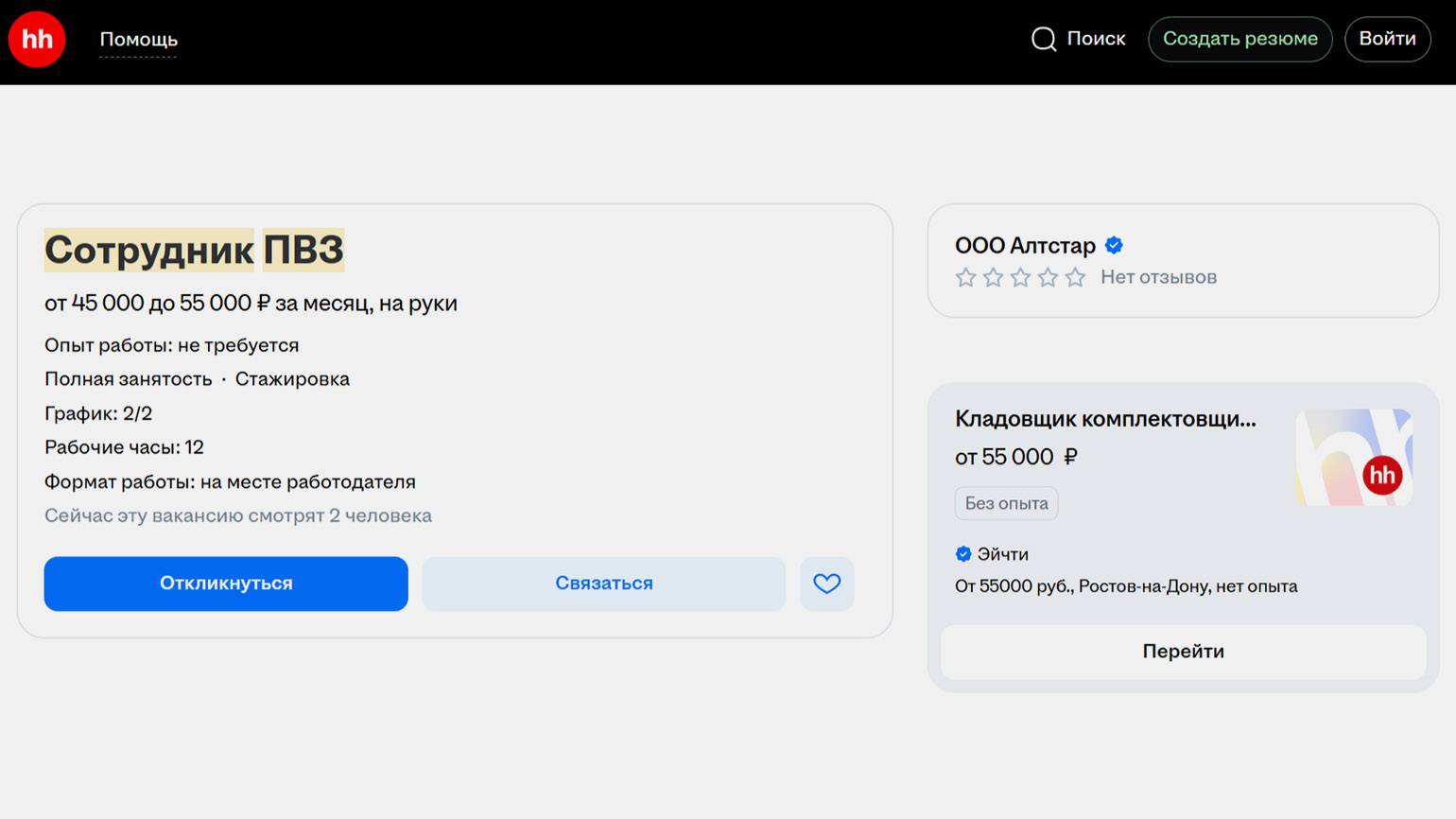1456x819 pixels.
Task: Click the ad thumbnail with hh logo
Action: 1354,457
